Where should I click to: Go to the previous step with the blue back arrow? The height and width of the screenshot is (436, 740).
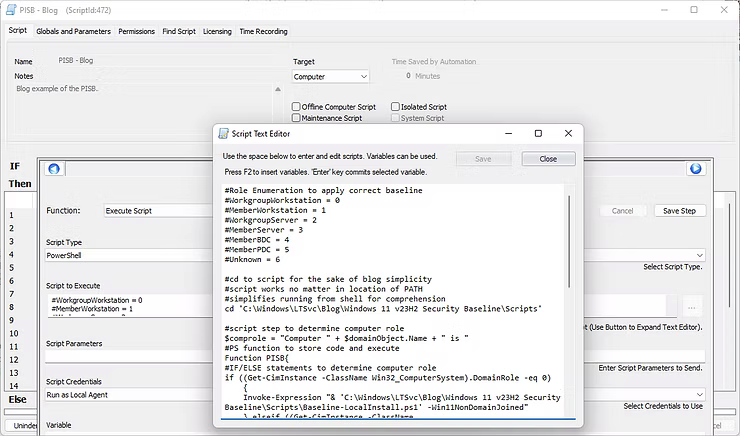54,168
